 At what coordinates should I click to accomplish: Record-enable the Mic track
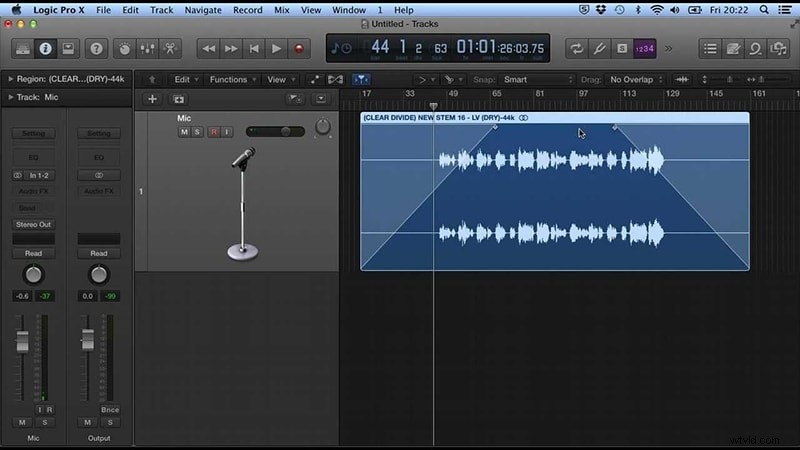[214, 132]
